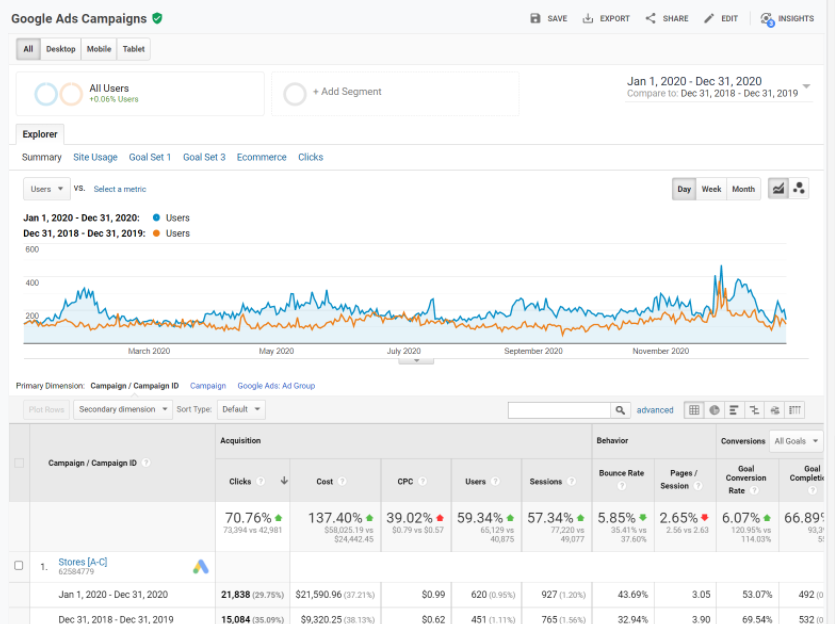Click help icon next to Clicks column
Viewport: 835px width, 624px height.
point(260,481)
